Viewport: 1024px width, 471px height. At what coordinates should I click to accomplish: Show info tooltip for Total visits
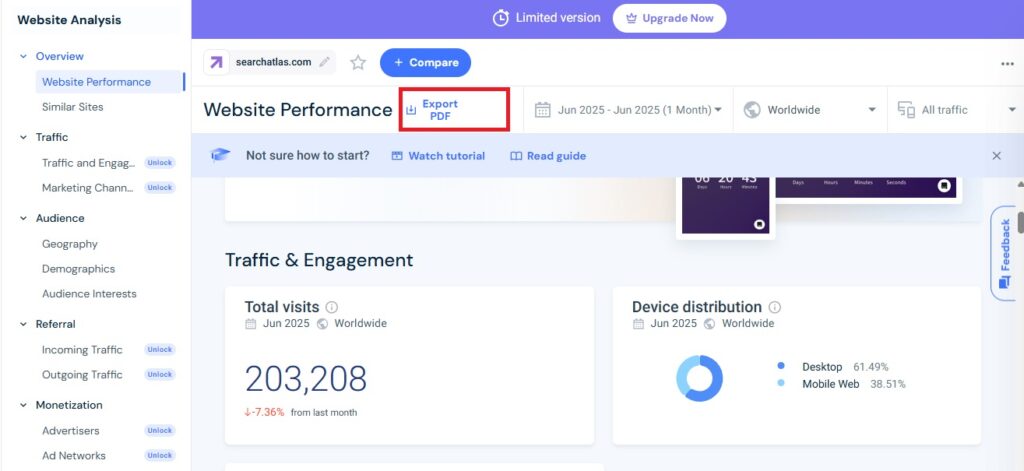pyautogui.click(x=332, y=307)
